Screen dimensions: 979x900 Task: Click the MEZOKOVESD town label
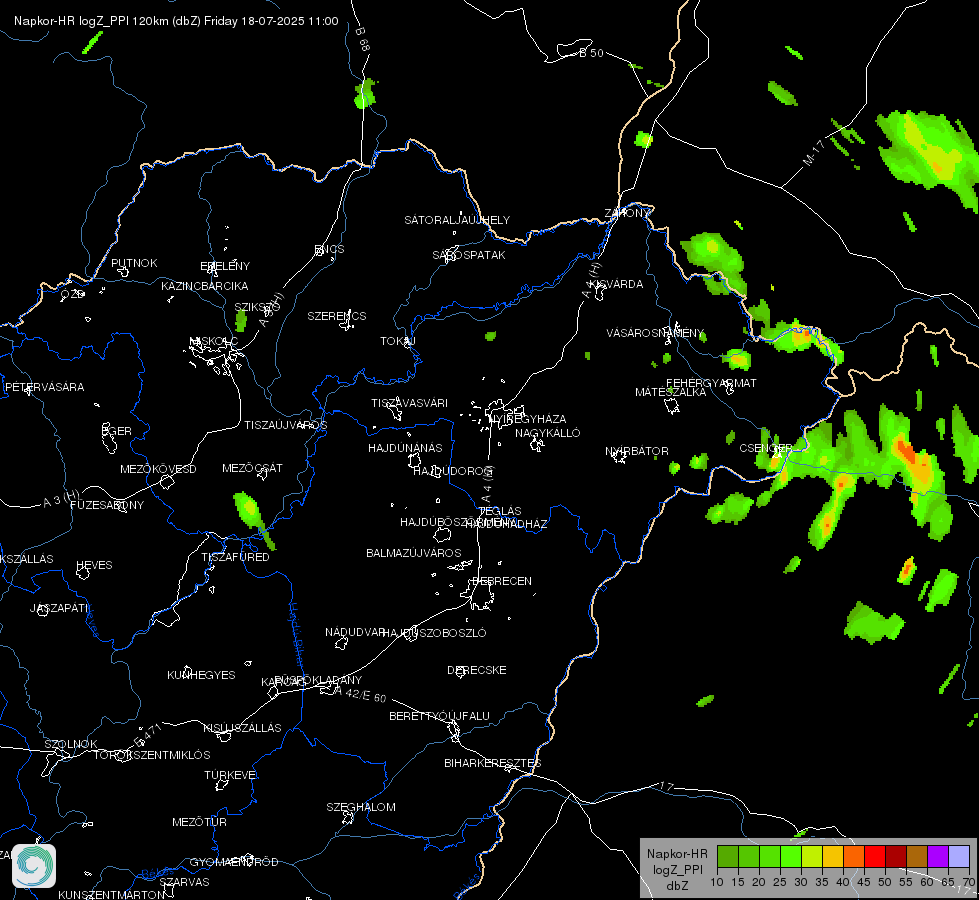(158, 469)
